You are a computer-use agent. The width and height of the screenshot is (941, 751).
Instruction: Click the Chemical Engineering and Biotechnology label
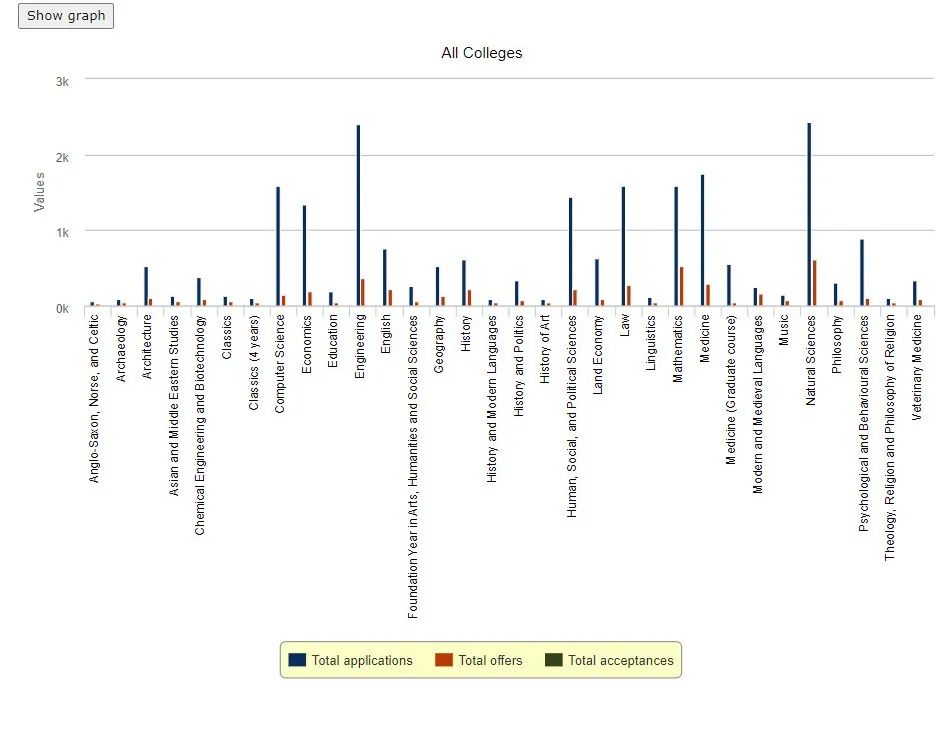(200, 425)
